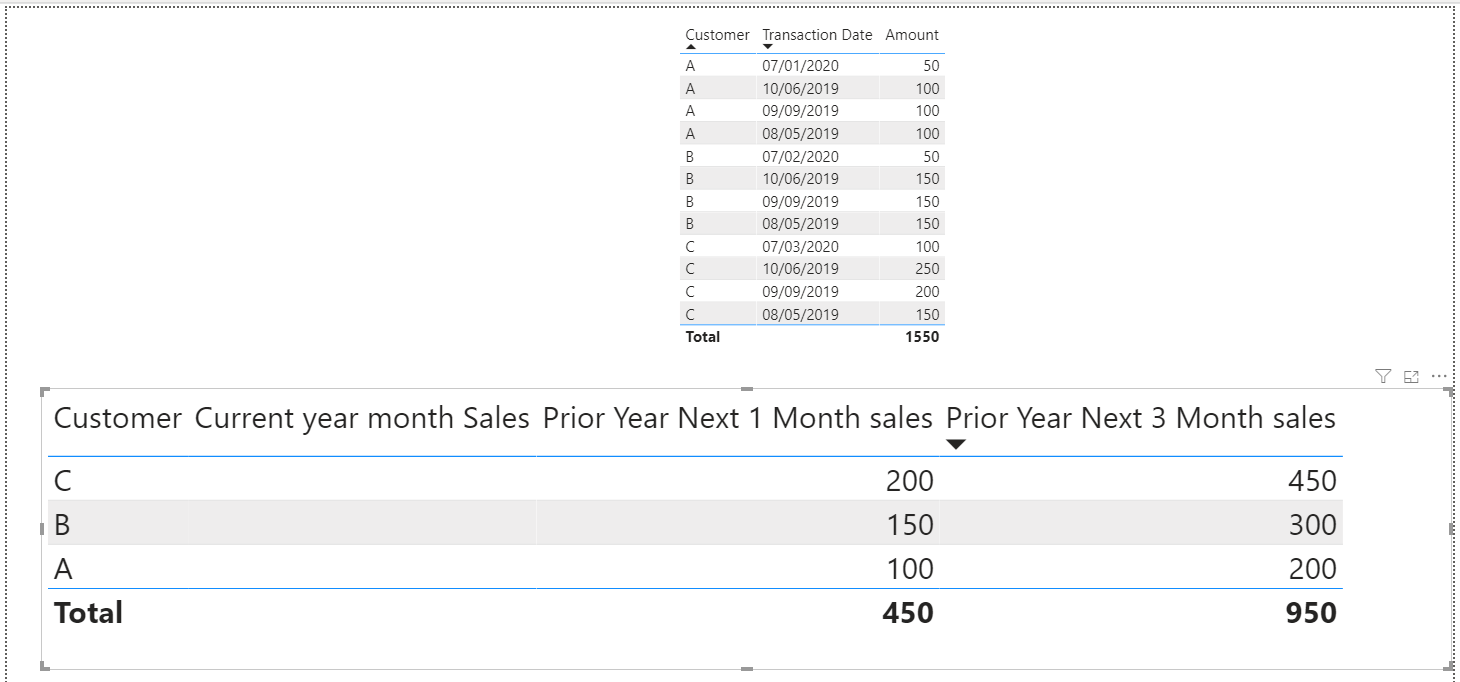
Task: Click the ascending sort arrow under top Customer header
Action: point(691,47)
